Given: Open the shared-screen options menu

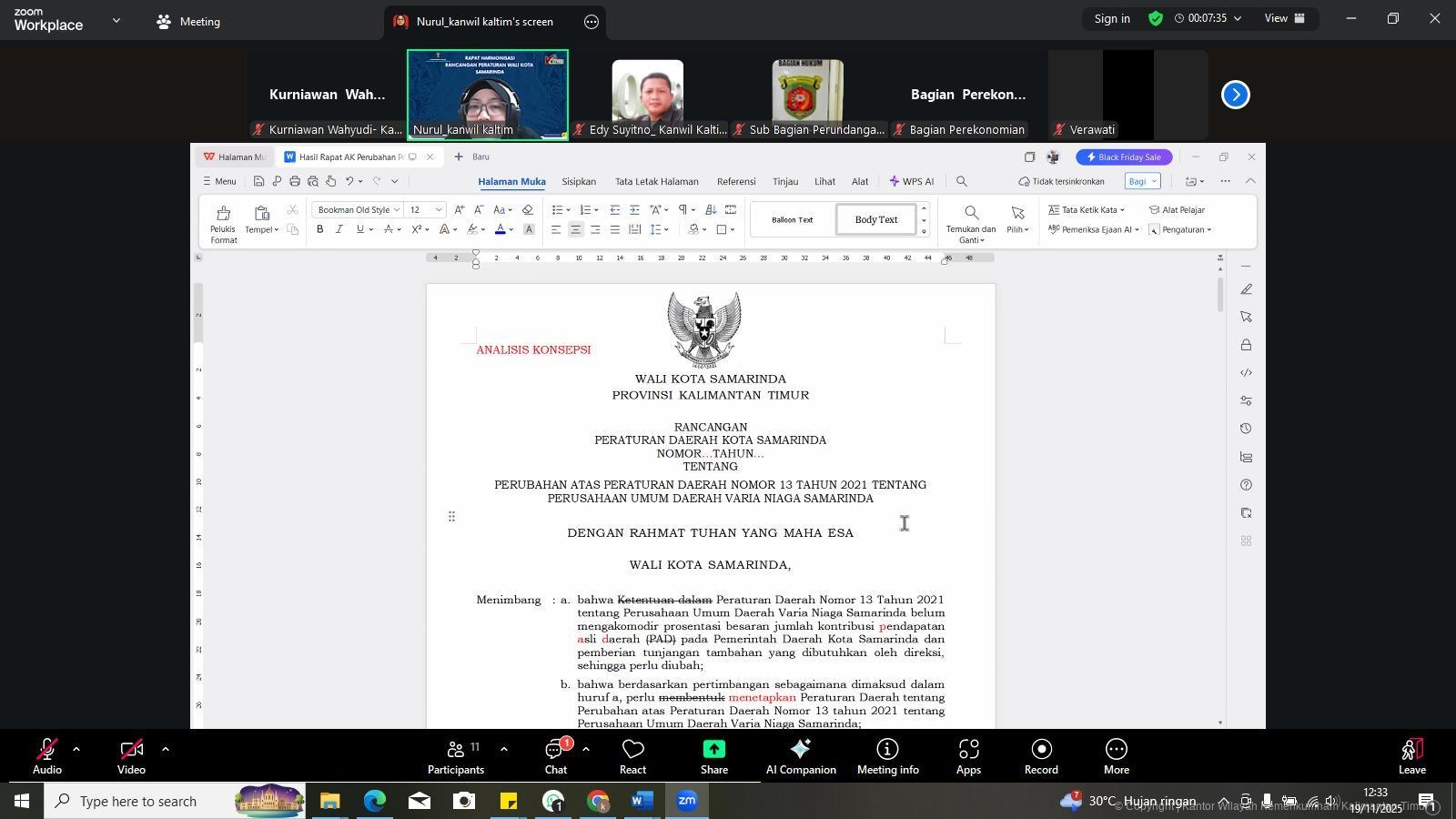Looking at the screenshot, I should coord(591,22).
